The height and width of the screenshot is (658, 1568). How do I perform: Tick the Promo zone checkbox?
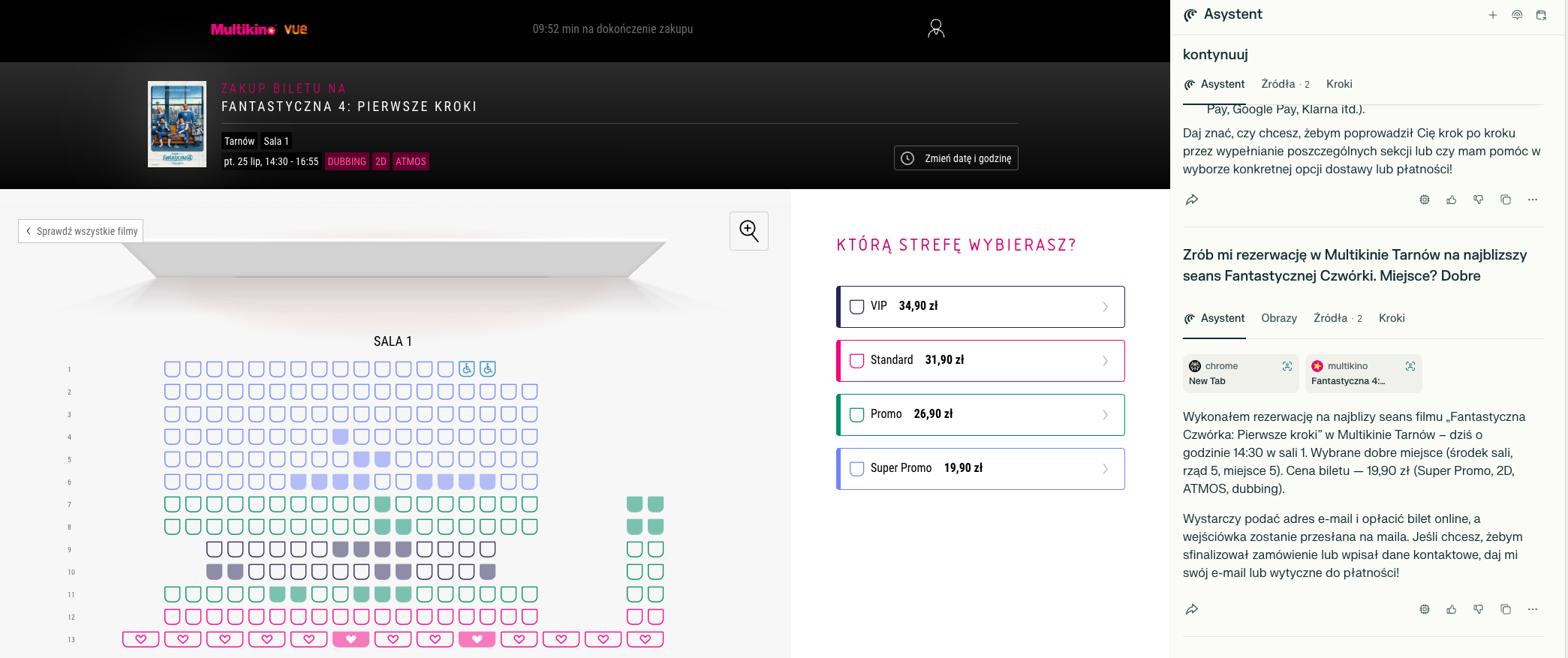tap(857, 414)
